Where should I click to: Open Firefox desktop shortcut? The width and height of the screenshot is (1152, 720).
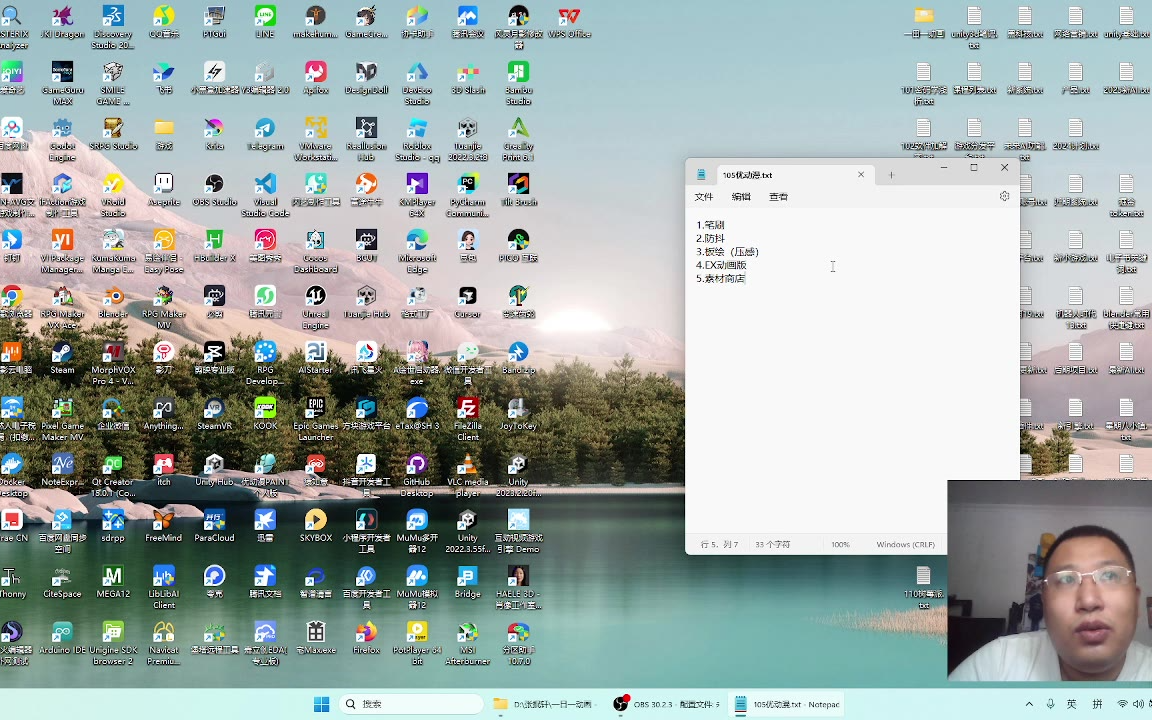pos(366,638)
